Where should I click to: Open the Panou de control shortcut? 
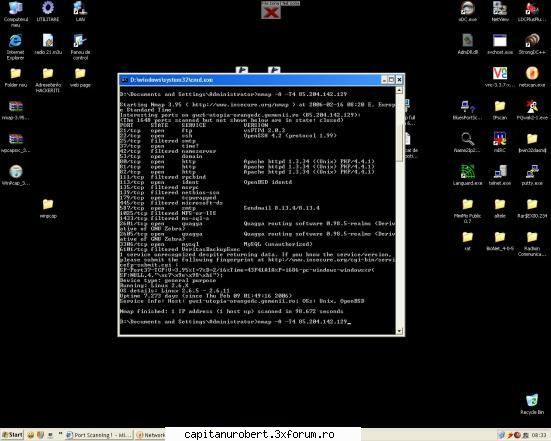(80, 47)
